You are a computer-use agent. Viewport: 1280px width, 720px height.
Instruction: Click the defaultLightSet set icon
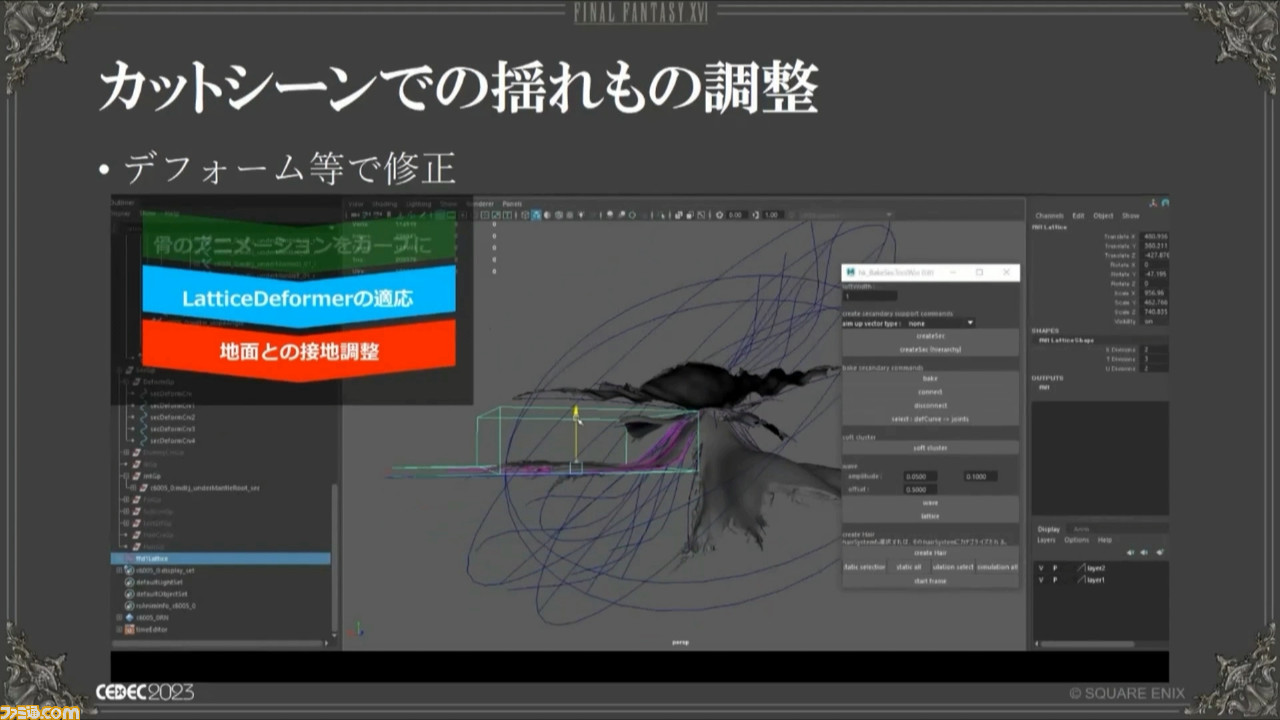click(130, 581)
